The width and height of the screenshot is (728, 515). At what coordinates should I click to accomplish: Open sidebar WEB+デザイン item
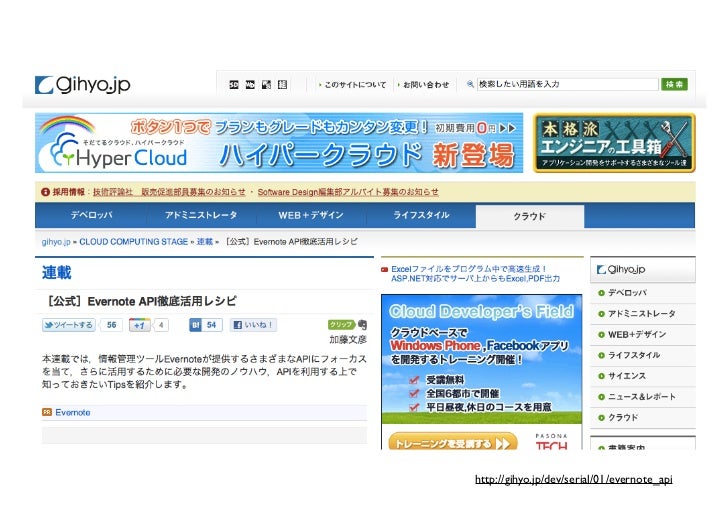click(x=643, y=334)
